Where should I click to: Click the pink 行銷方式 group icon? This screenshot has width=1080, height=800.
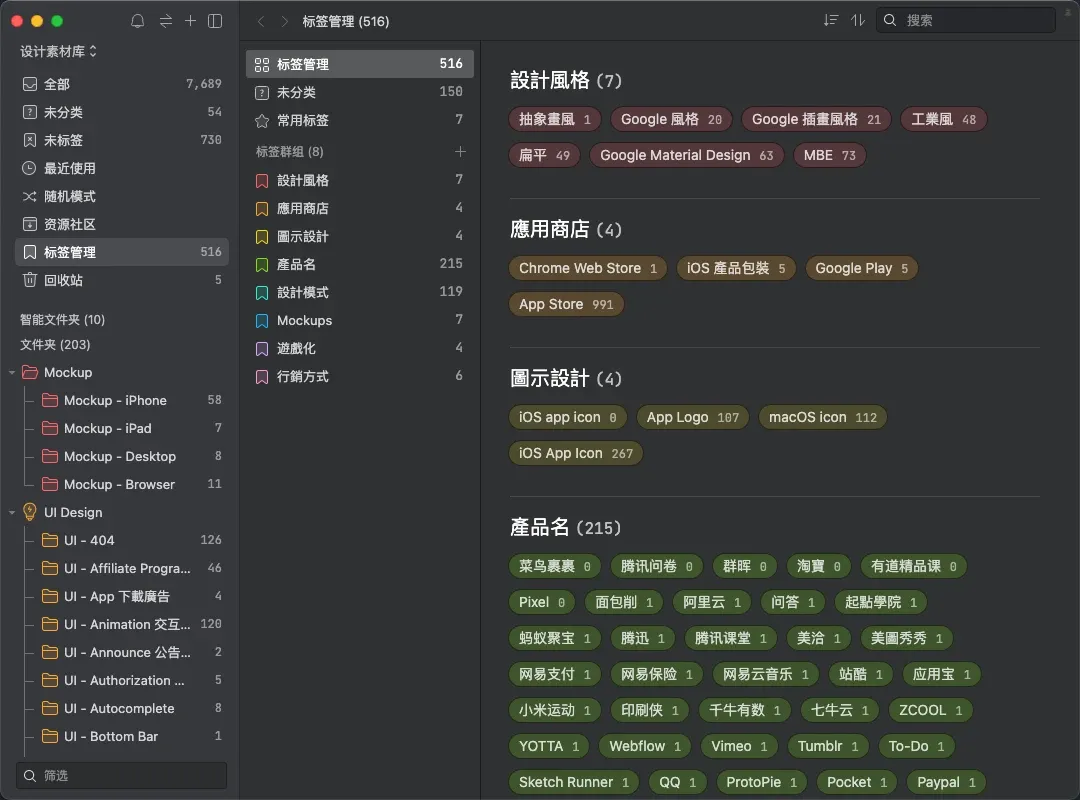262,377
